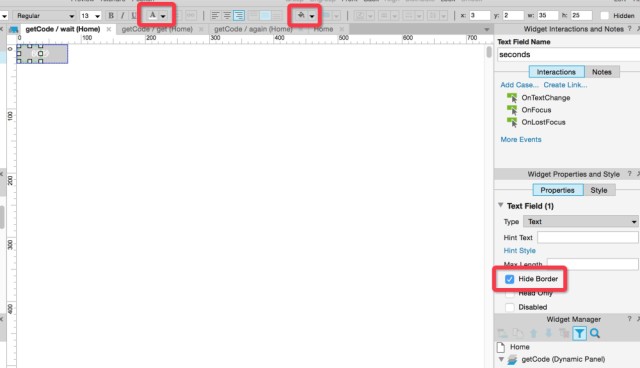Screen dimensions: 640x368
Task: Click the Max Length input field
Action: (x=593, y=264)
